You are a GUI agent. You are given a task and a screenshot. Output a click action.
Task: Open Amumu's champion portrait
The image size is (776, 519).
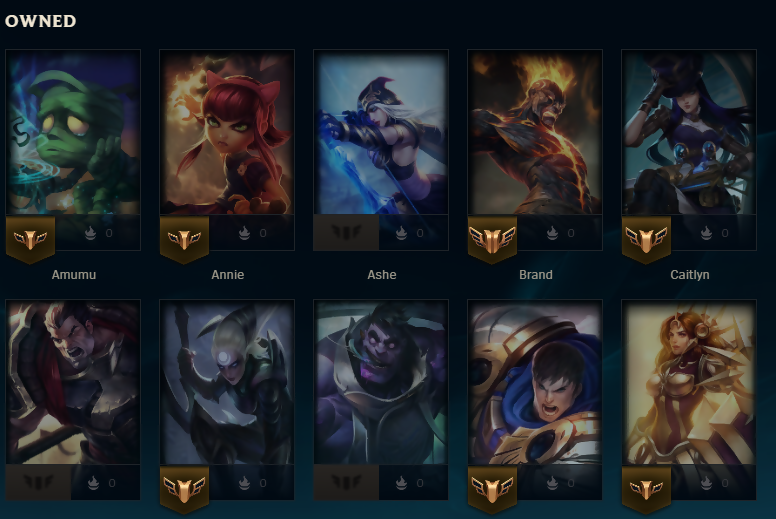click(x=73, y=132)
